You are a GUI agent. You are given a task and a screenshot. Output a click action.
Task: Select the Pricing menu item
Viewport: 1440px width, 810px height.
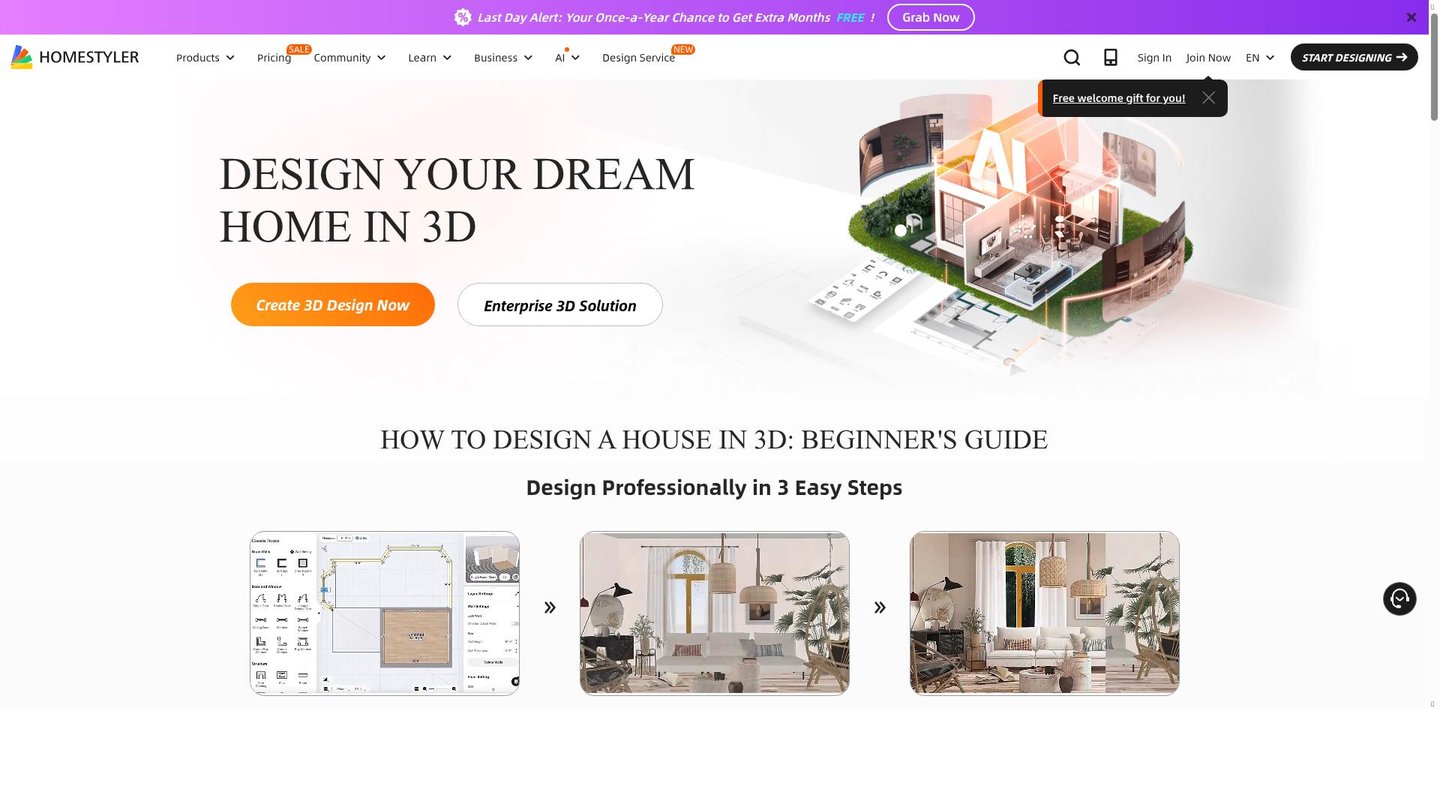273,57
